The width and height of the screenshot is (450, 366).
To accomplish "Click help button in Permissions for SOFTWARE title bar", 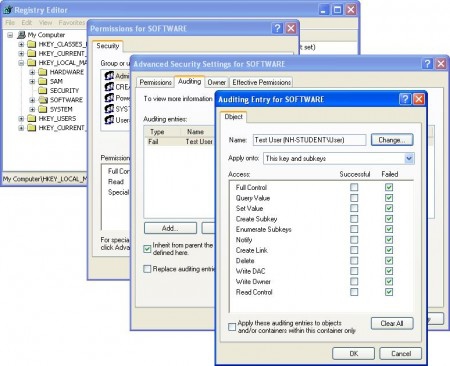I will [277, 28].
